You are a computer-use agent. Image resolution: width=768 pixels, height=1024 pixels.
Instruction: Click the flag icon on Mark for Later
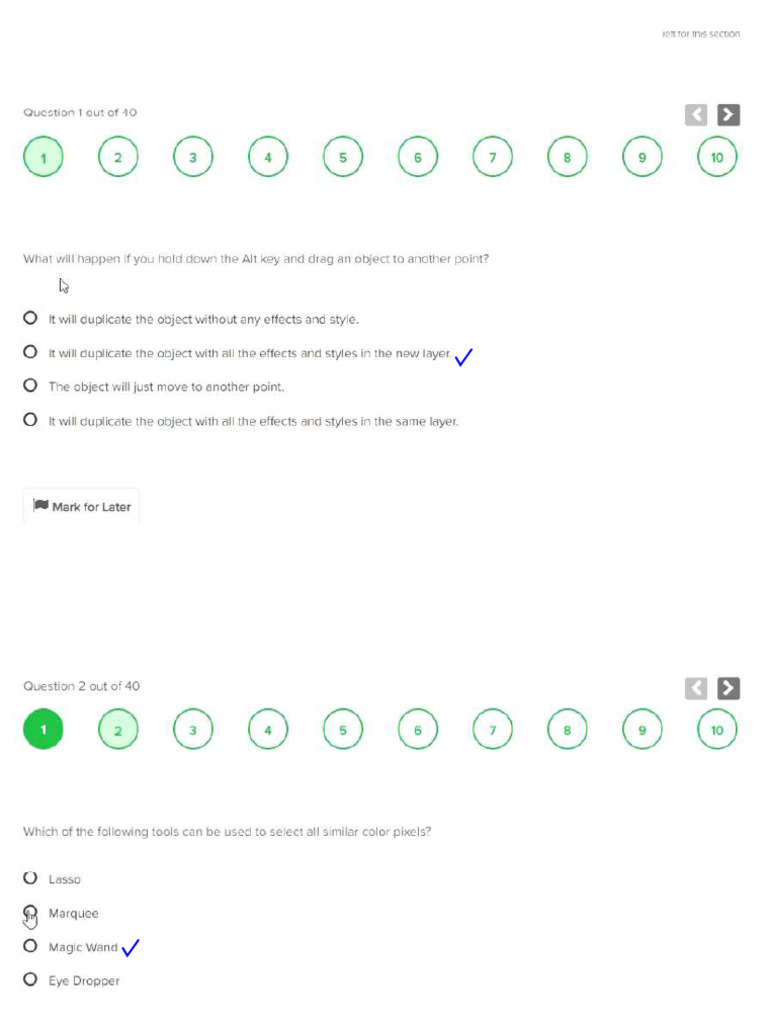[x=40, y=505]
